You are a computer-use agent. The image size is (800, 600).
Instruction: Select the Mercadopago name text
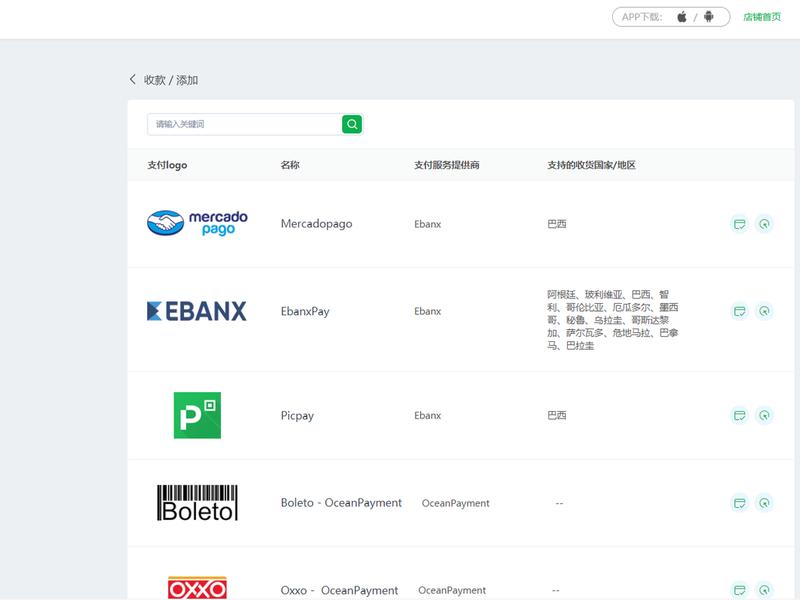[316, 224]
